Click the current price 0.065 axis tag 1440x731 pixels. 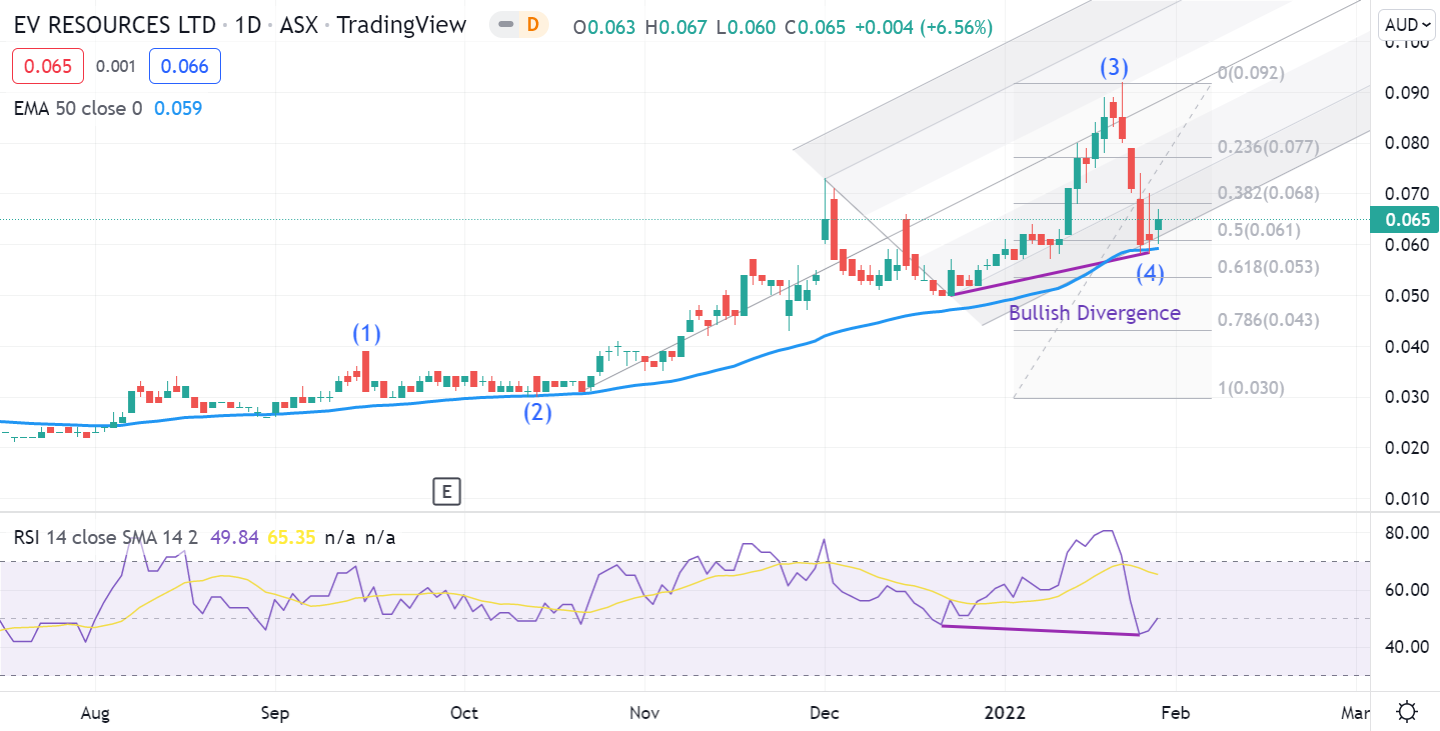pyautogui.click(x=1404, y=220)
